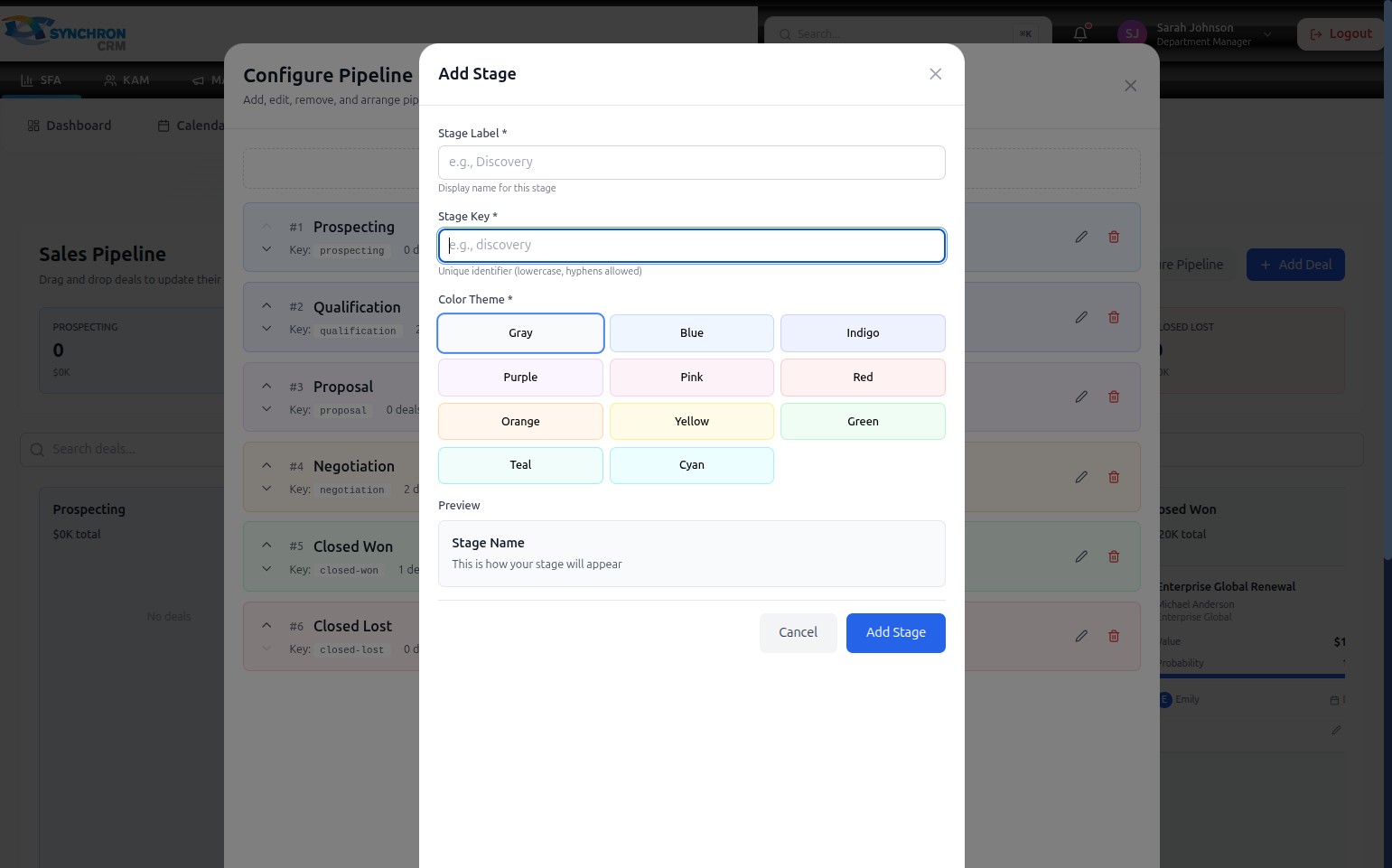Click the "closed-won" key text

tap(349, 570)
